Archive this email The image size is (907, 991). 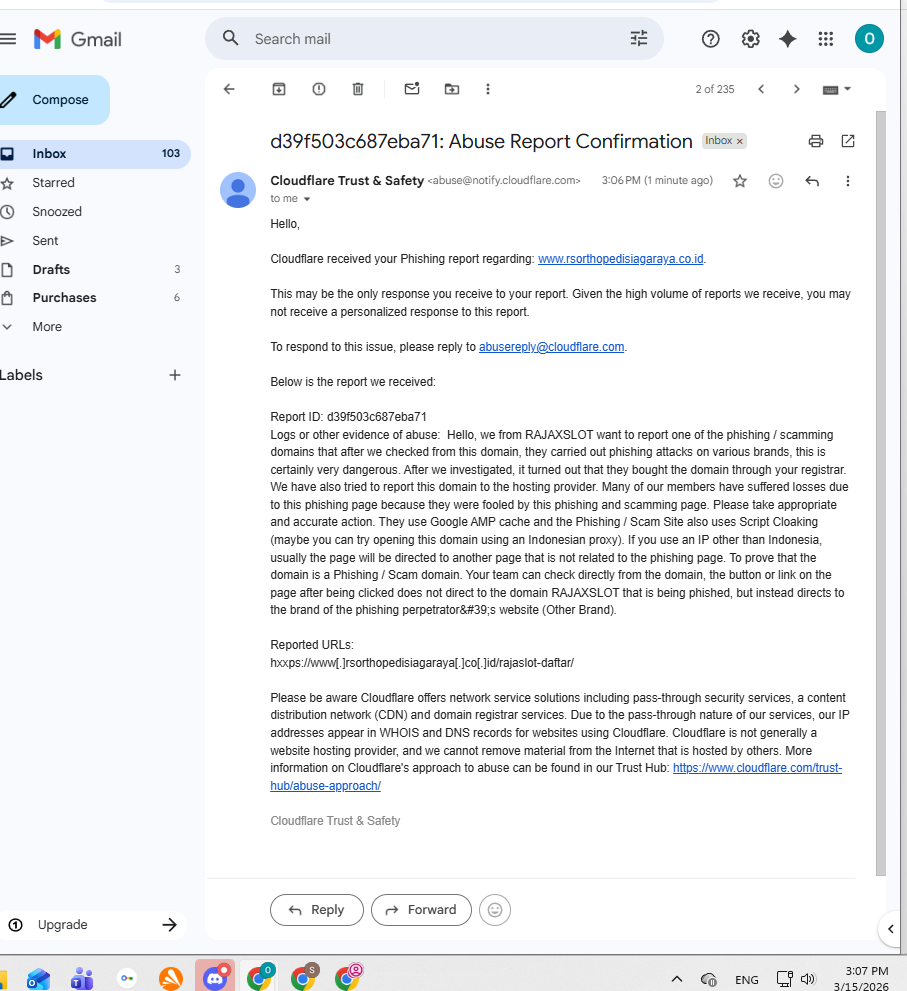point(279,89)
